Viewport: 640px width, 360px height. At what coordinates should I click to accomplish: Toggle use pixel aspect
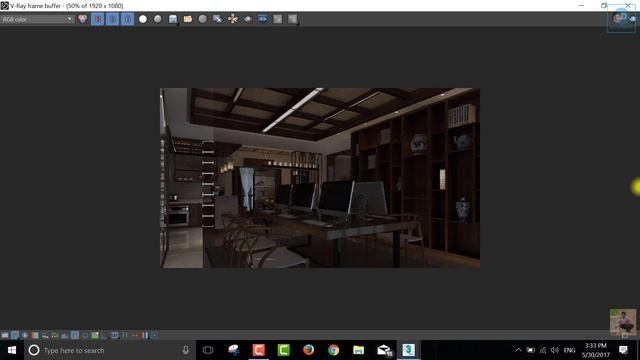(125, 335)
